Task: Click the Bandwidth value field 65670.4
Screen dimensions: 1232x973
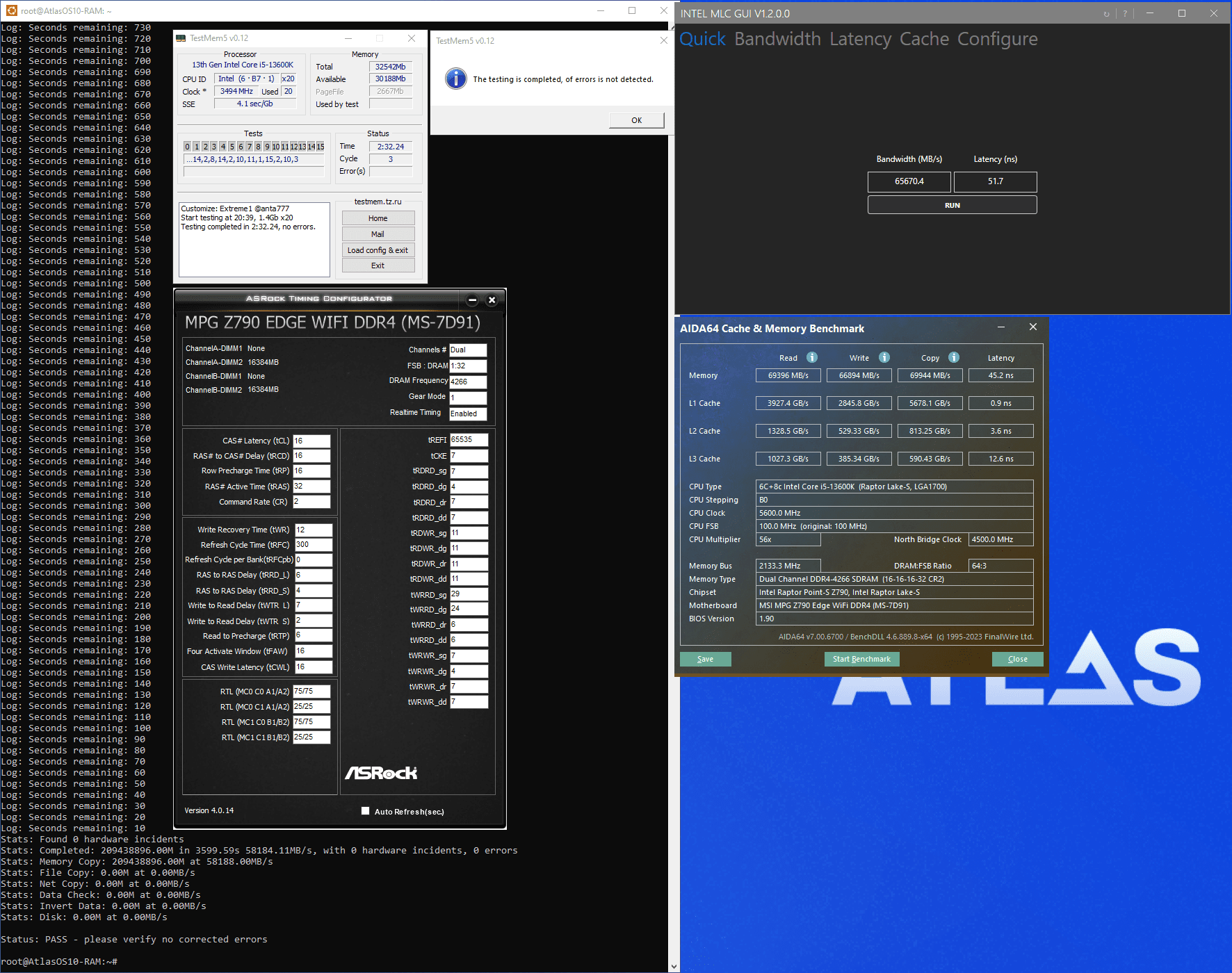Action: point(909,181)
